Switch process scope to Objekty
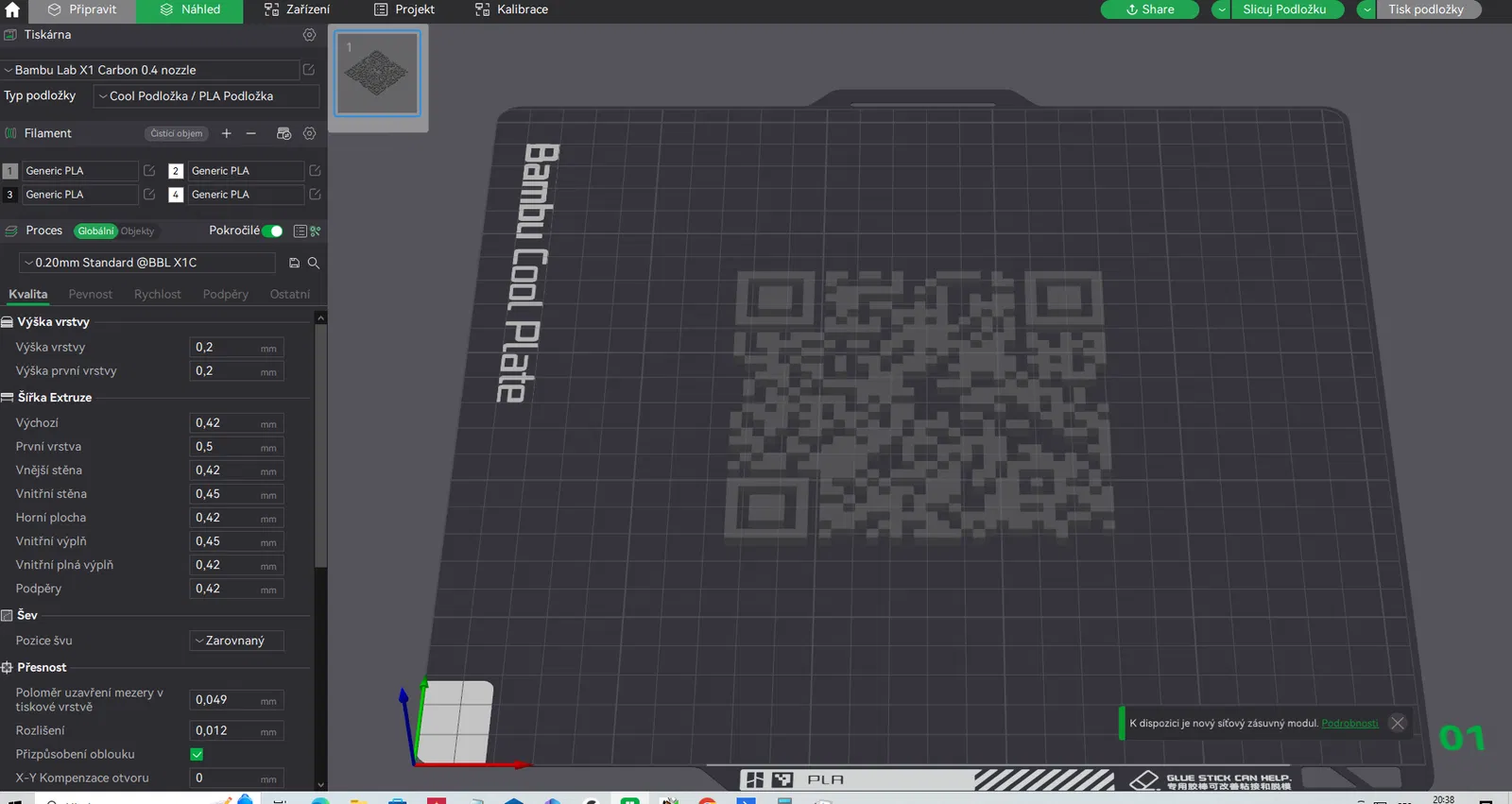Viewport: 1512px width, 804px height. [x=137, y=231]
